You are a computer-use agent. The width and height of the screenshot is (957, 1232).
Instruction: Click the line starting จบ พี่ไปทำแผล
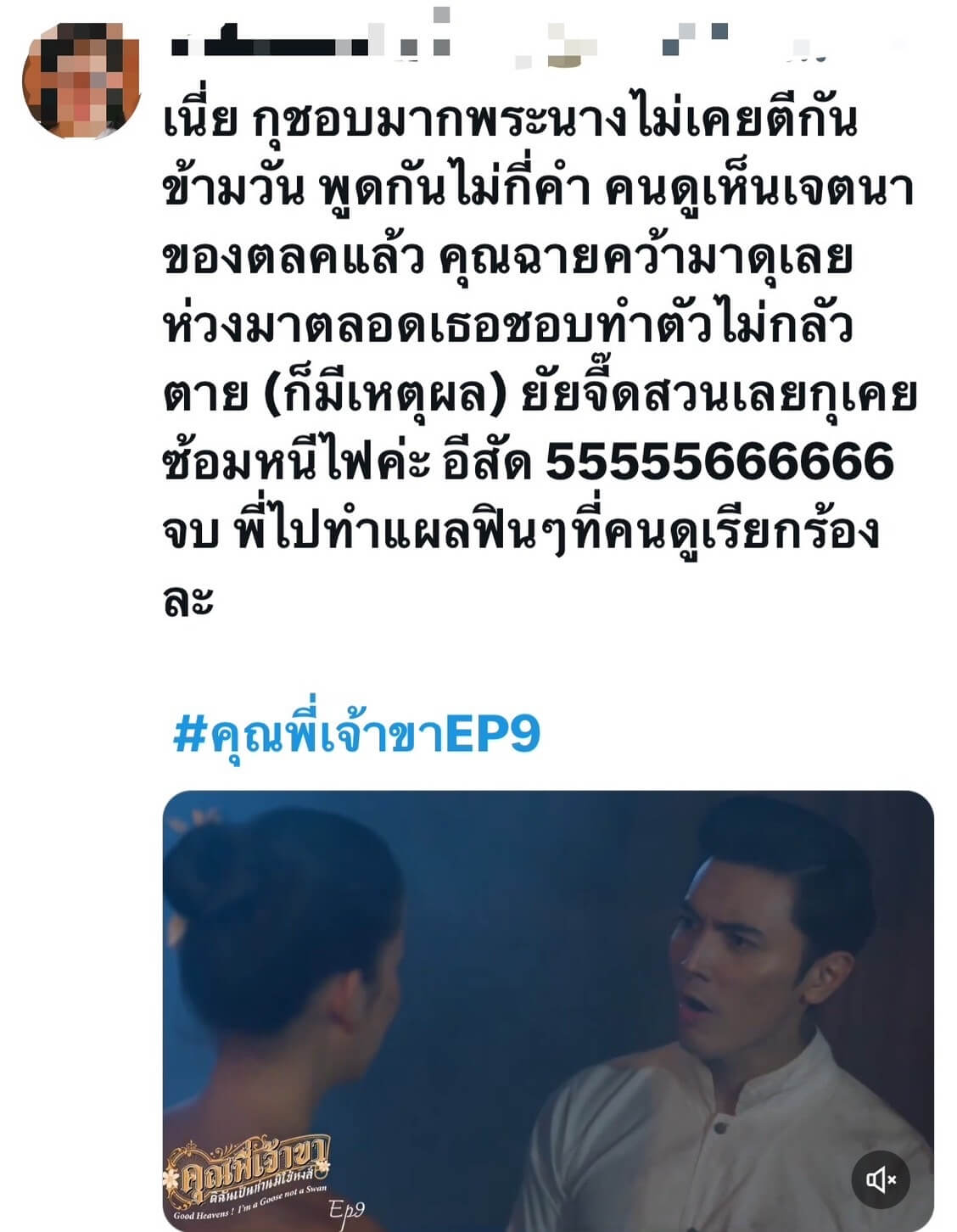pyautogui.click(x=521, y=531)
